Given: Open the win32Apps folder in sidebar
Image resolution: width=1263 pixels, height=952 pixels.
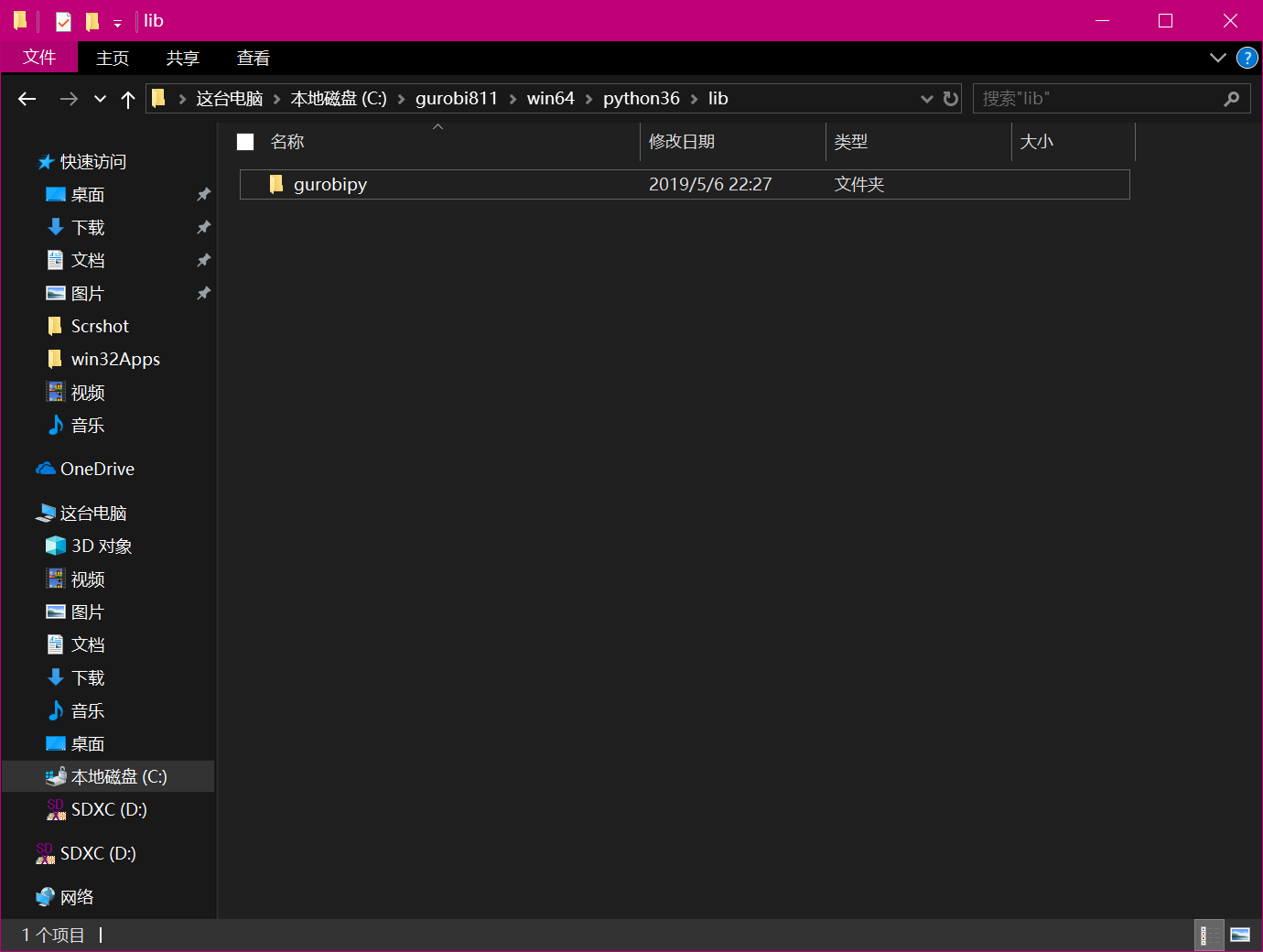Looking at the screenshot, I should (115, 360).
